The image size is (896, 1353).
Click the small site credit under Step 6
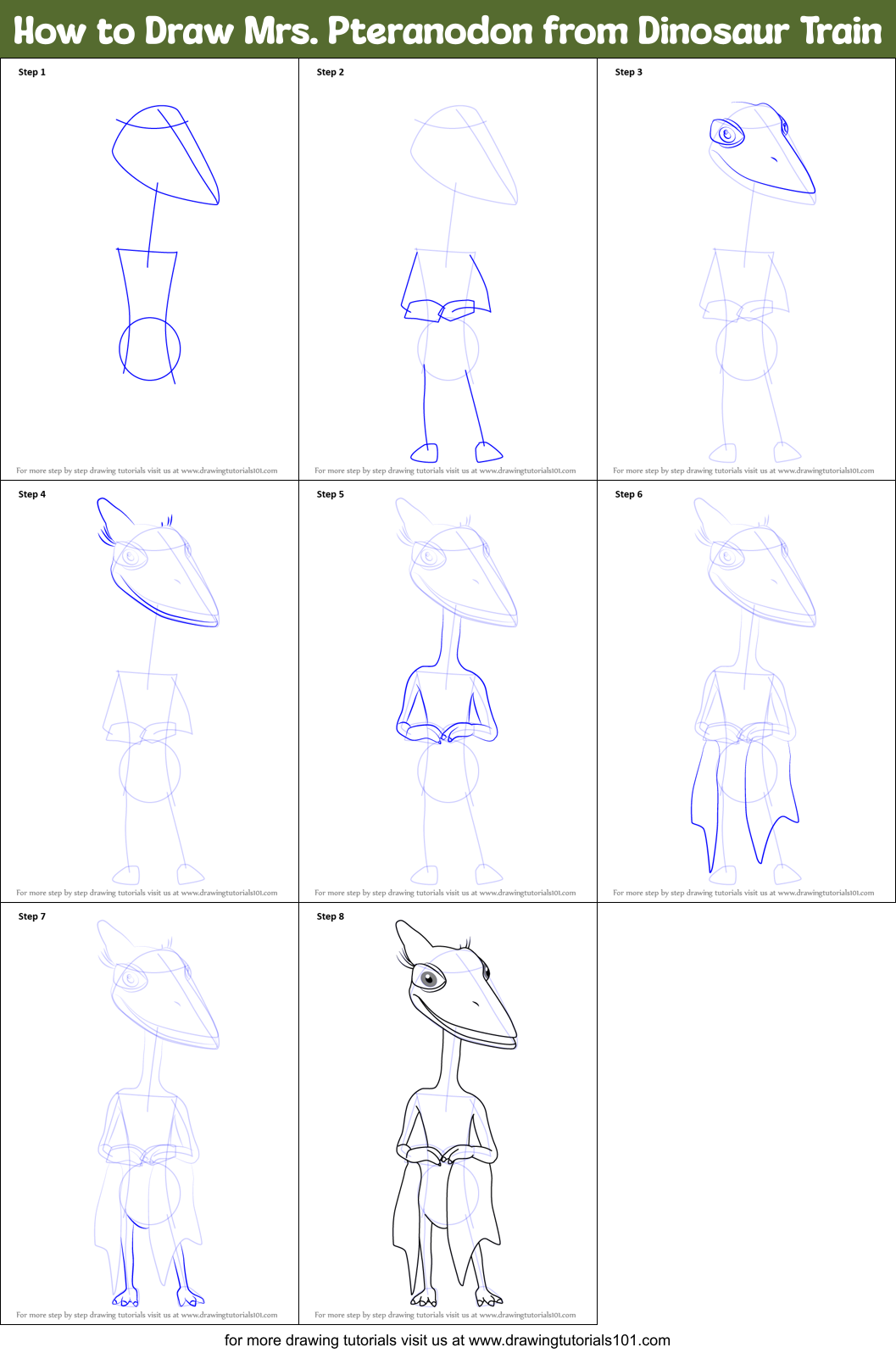coord(743,893)
